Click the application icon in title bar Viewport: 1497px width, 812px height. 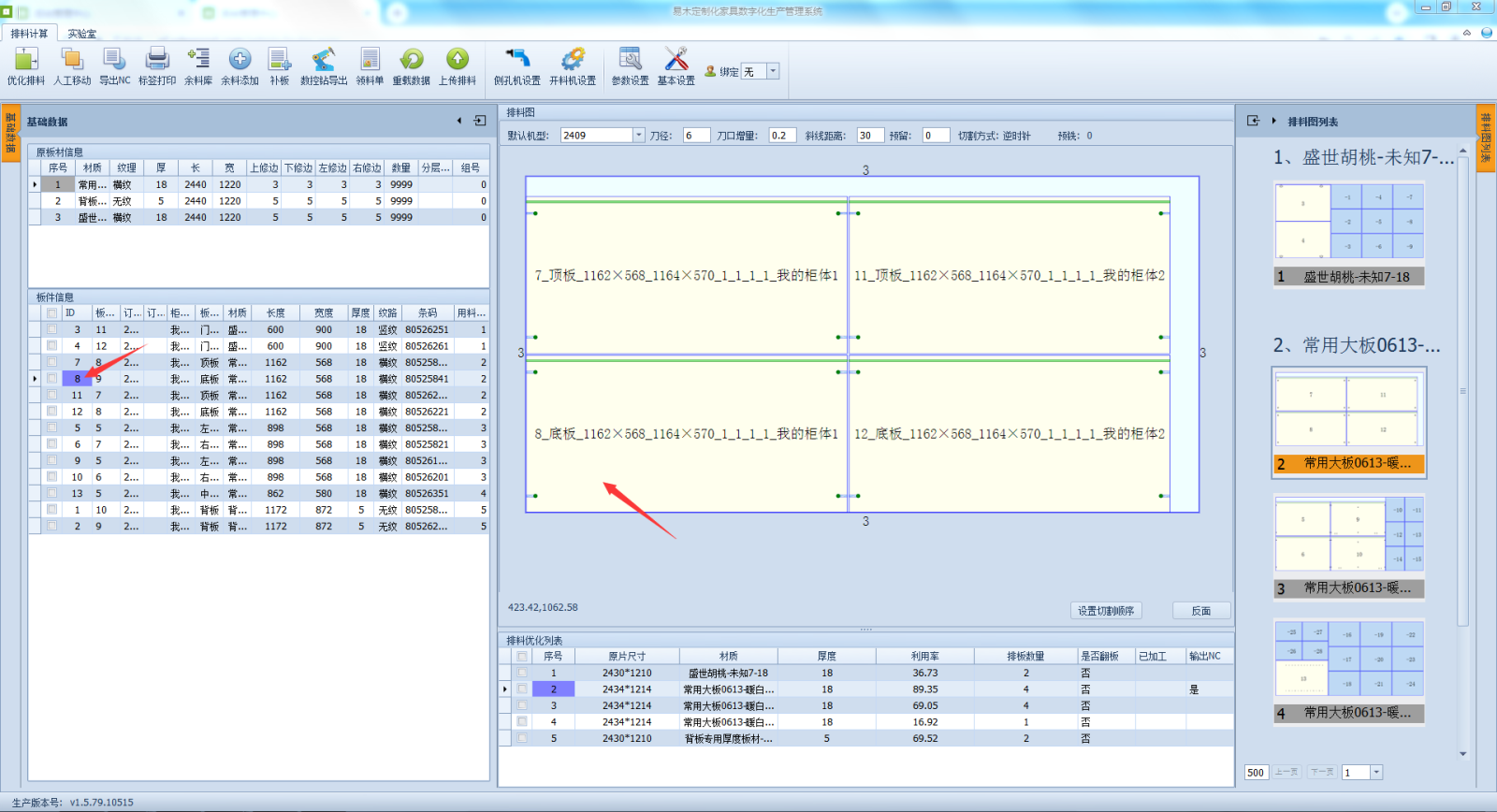[x=7, y=11]
